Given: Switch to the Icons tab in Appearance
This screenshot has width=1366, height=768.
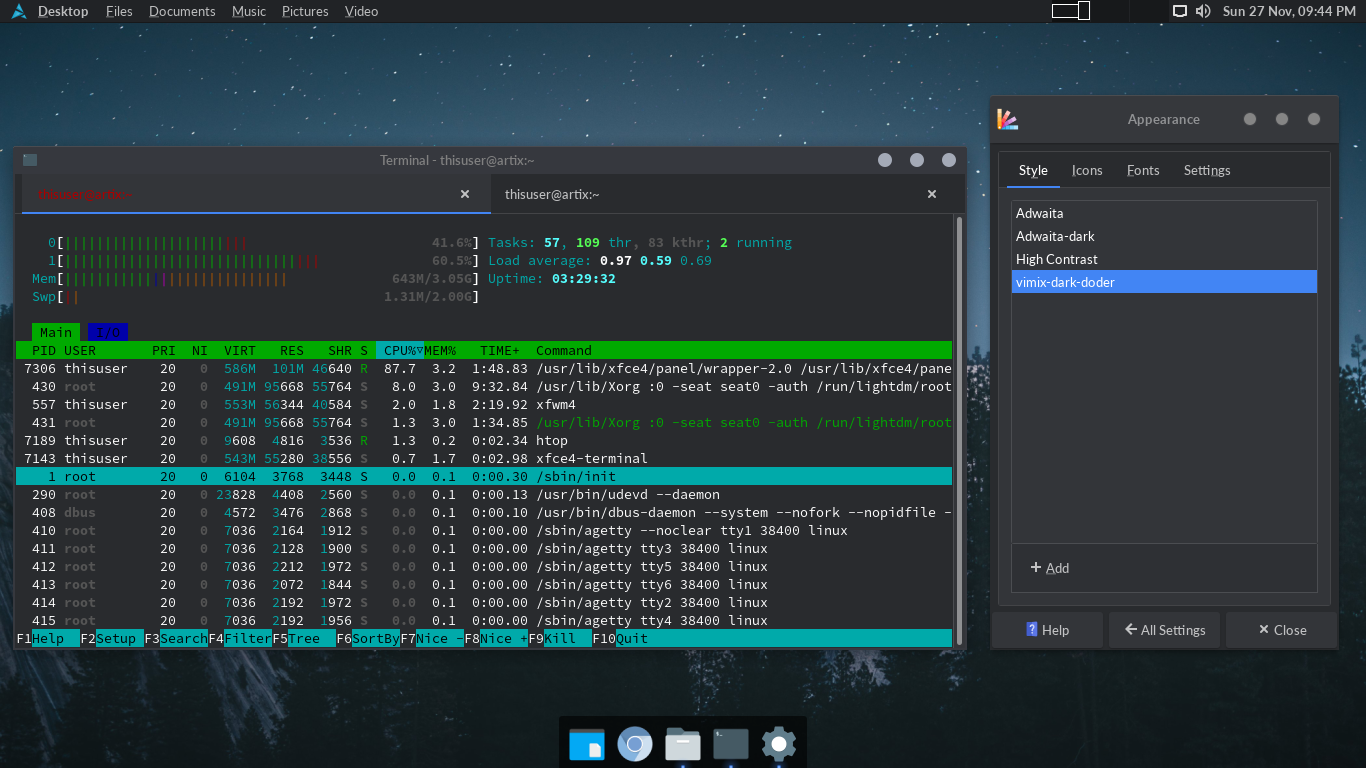Looking at the screenshot, I should point(1087,170).
